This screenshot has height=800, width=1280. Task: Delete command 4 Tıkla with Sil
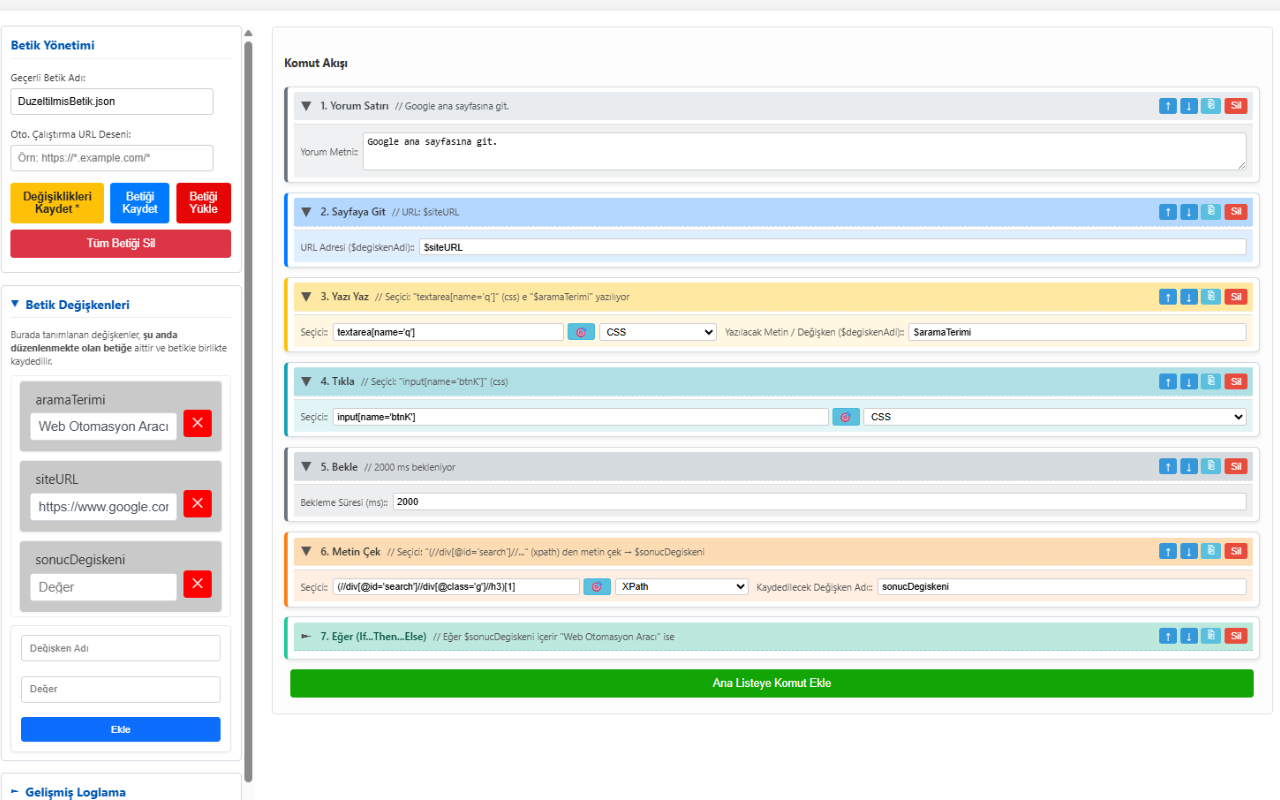[x=1236, y=382]
